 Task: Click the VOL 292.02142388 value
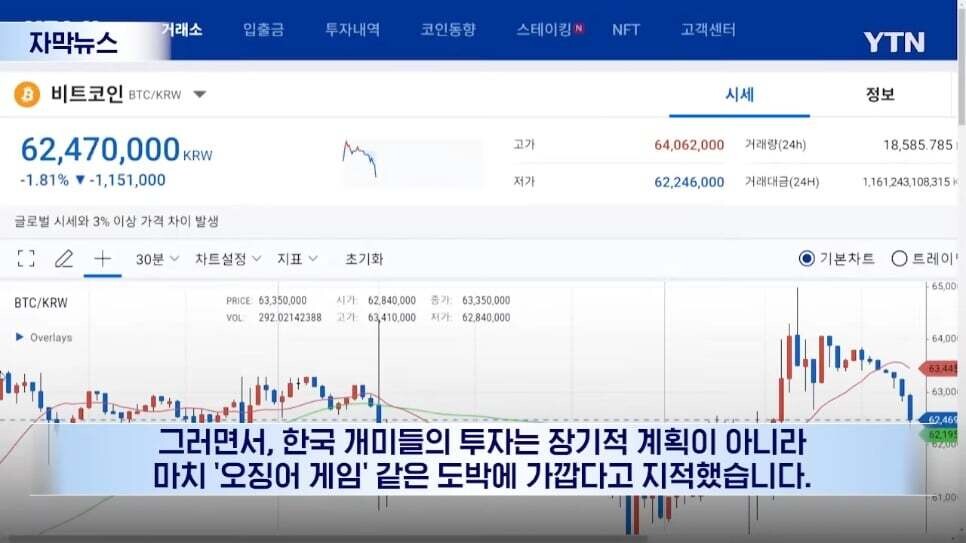pos(290,317)
